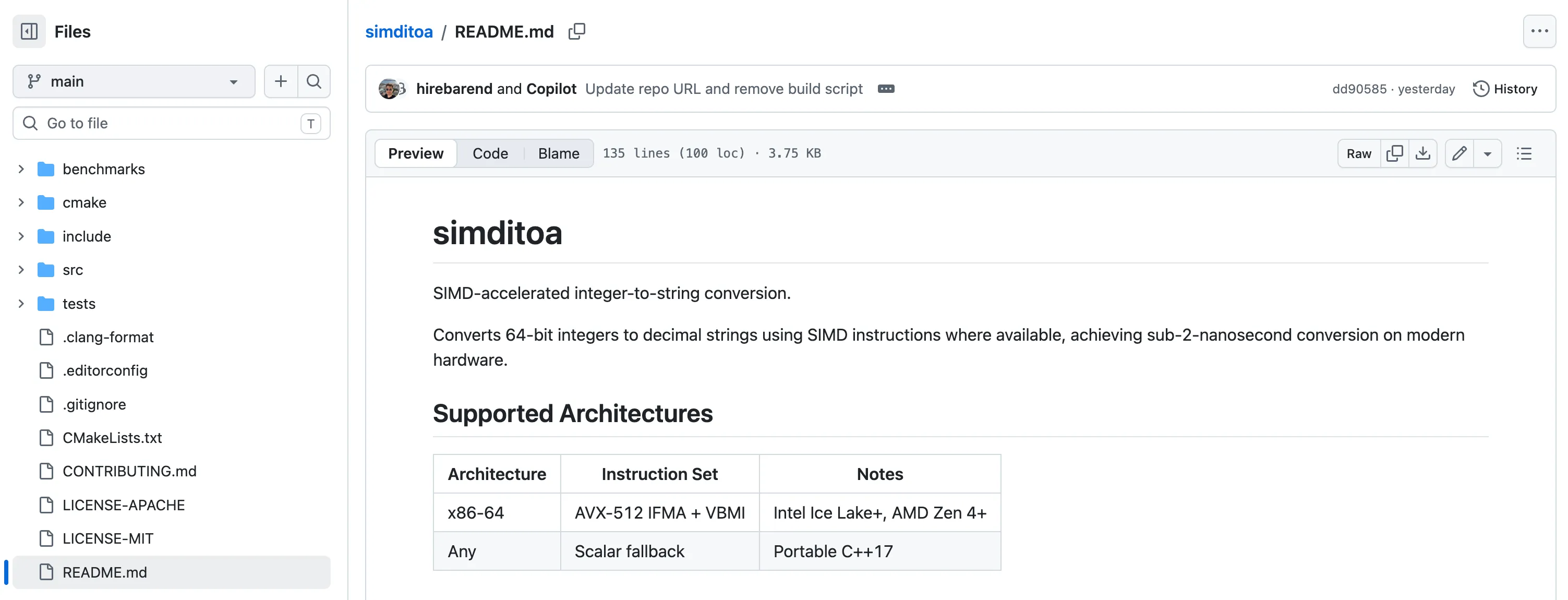Image resolution: width=1568 pixels, height=600 pixels.
Task: Expand the src folder chevron
Action: [x=21, y=270]
